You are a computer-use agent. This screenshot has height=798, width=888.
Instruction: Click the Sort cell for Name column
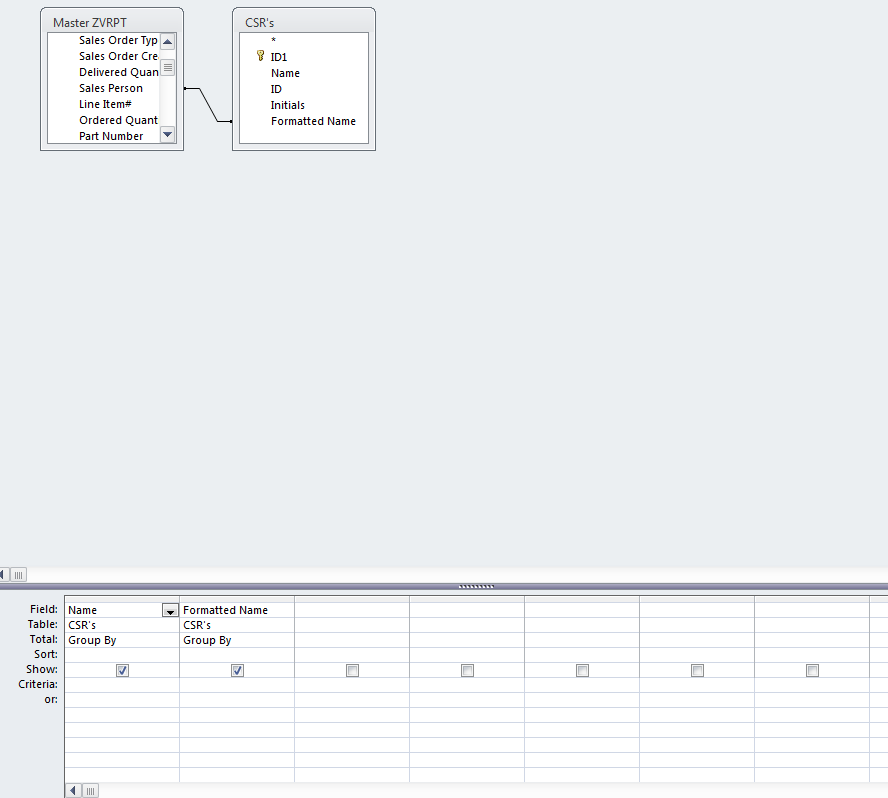pos(122,655)
